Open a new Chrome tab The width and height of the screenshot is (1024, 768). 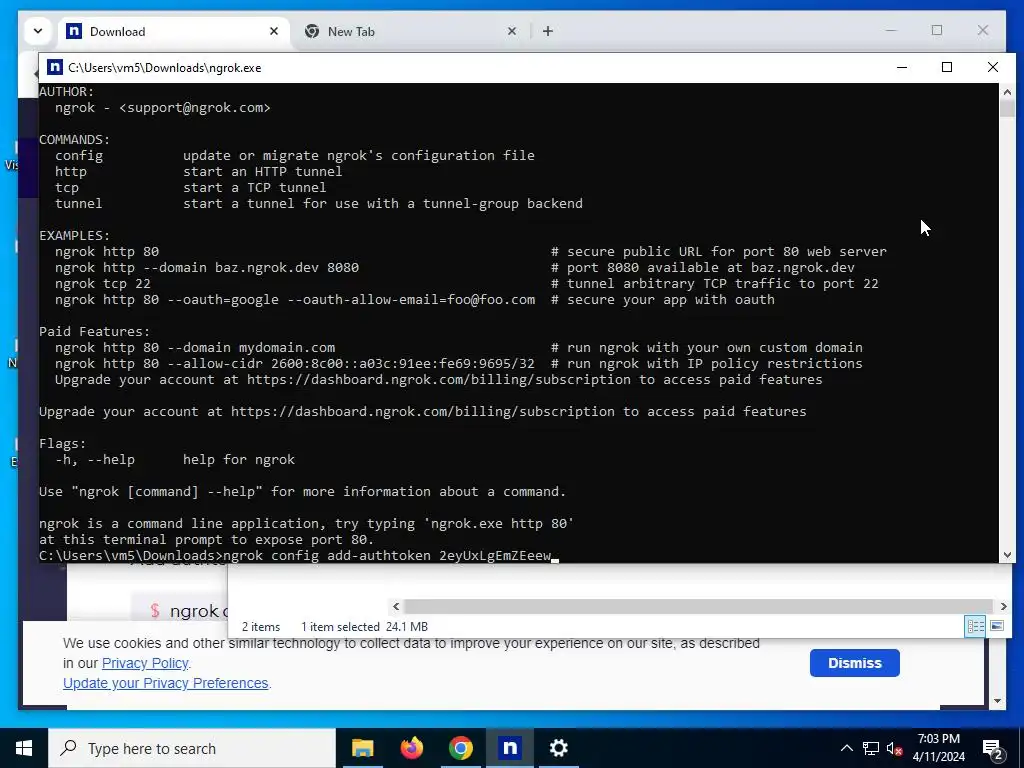548,31
